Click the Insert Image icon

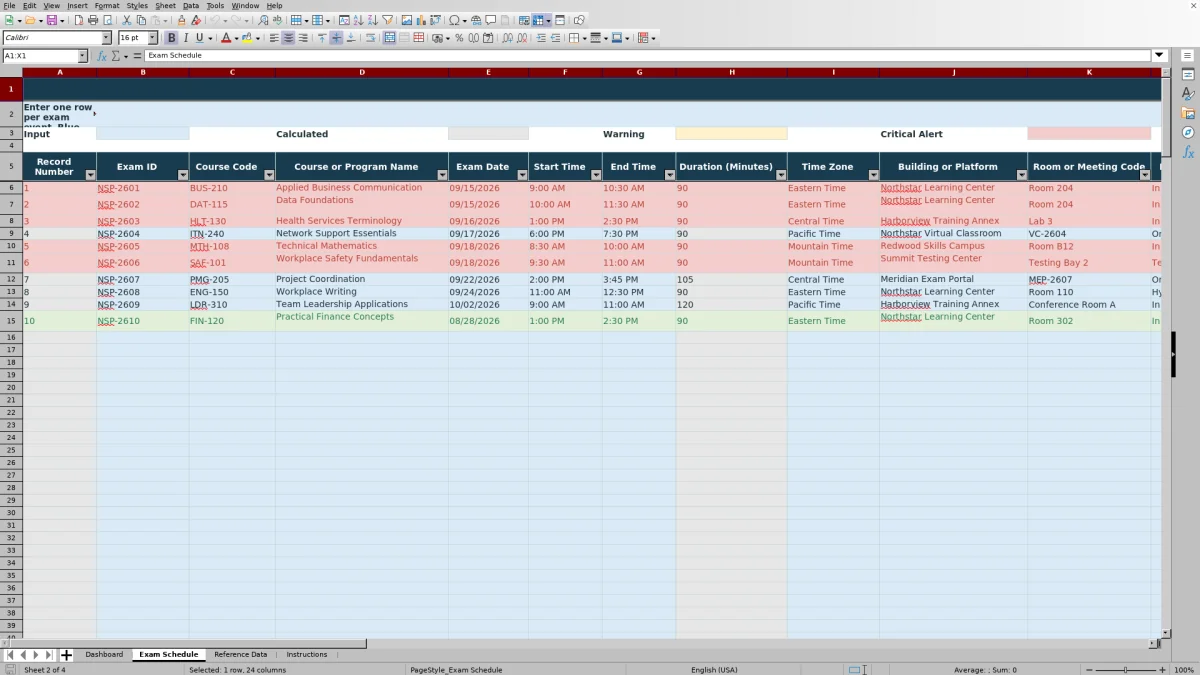[407, 20]
